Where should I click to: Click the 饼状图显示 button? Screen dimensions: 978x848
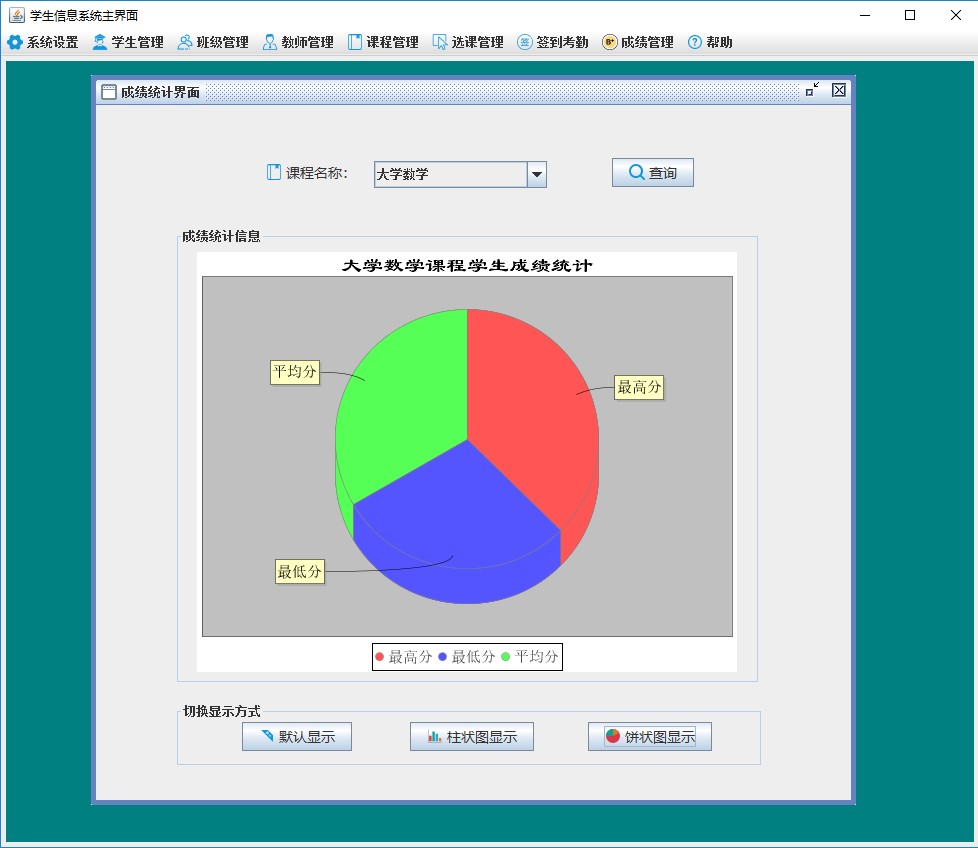[x=649, y=736]
